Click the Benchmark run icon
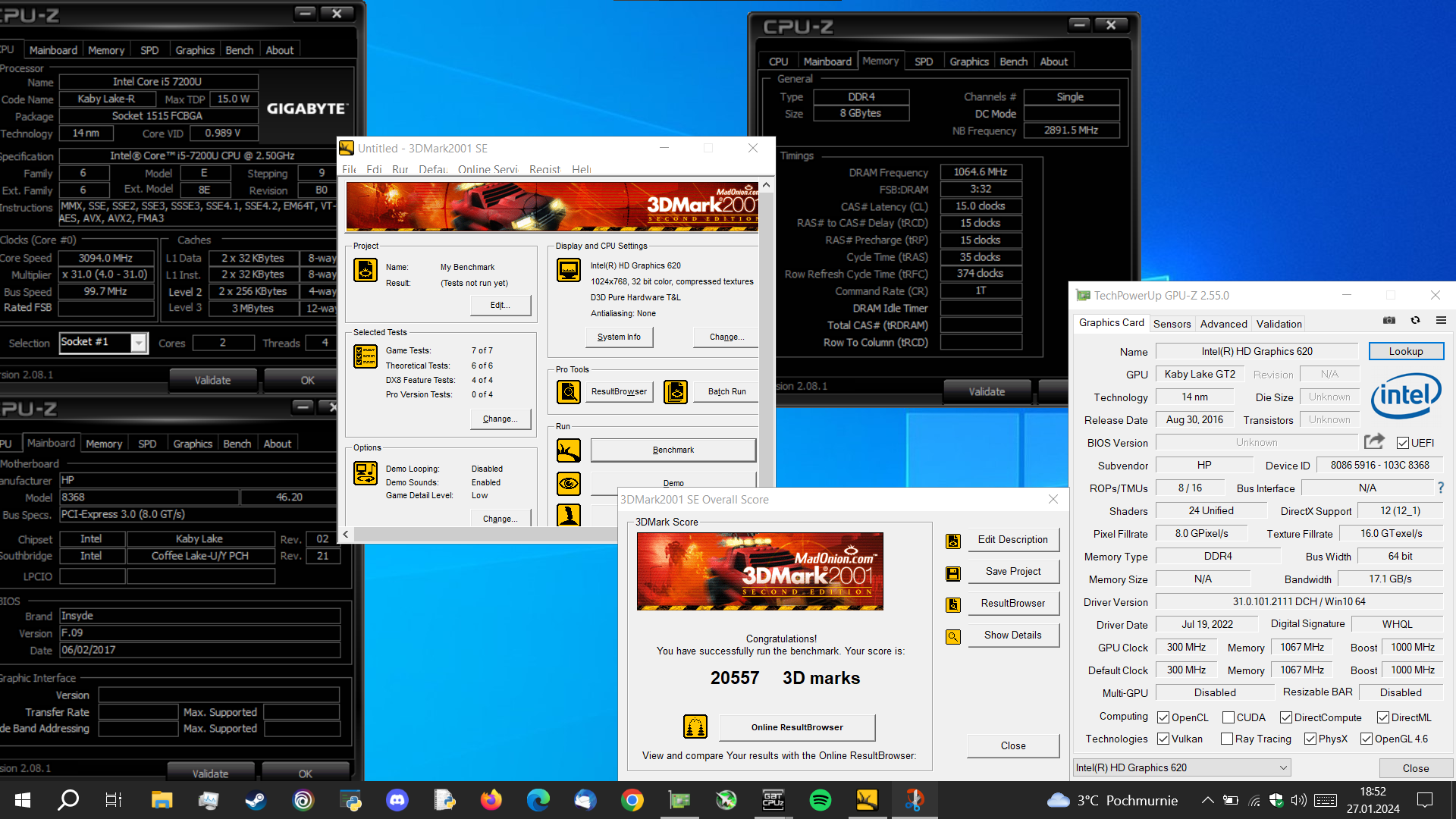Image resolution: width=1456 pixels, height=819 pixels. 569,450
